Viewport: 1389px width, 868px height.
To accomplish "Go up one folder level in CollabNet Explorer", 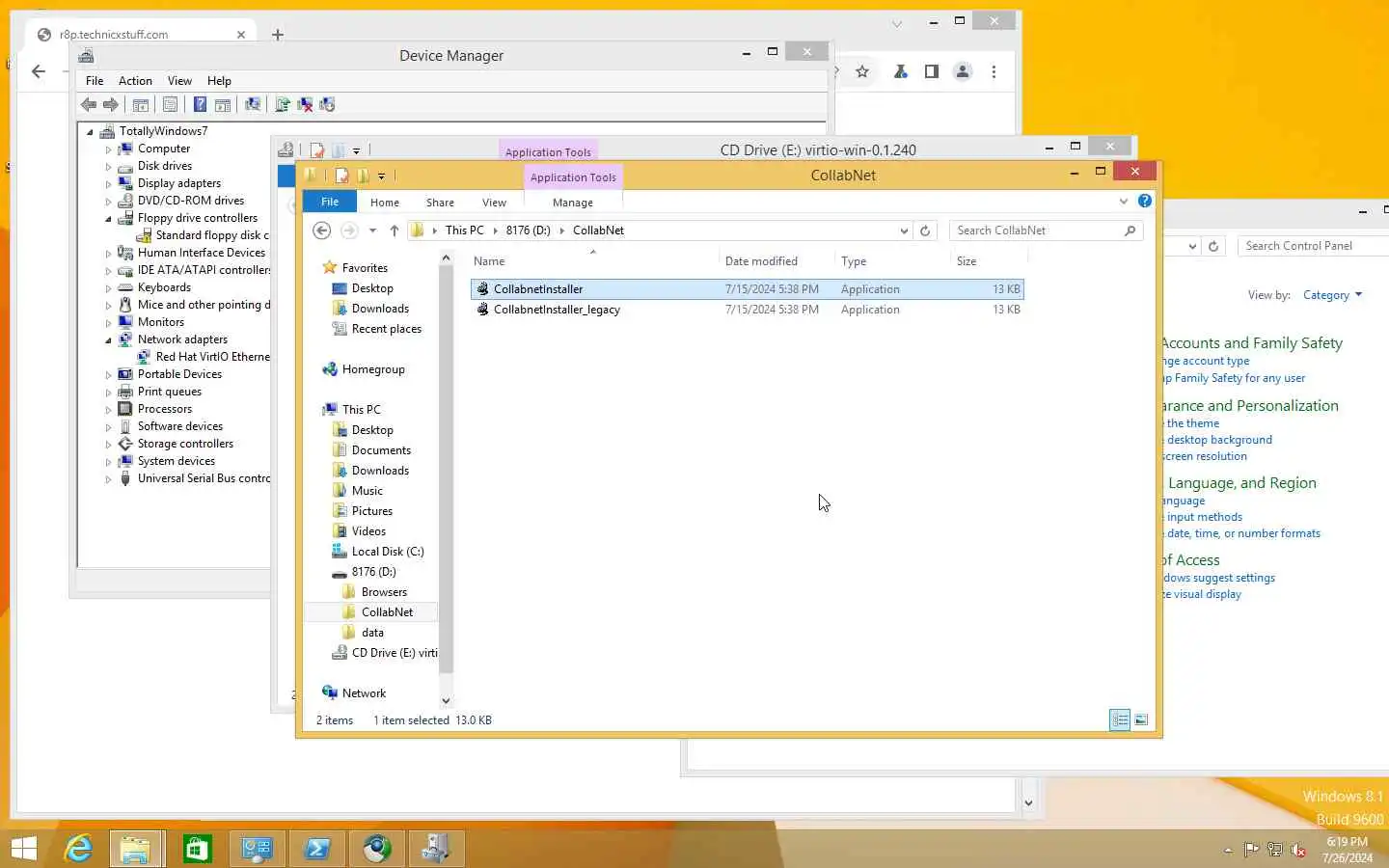I will pos(395,231).
